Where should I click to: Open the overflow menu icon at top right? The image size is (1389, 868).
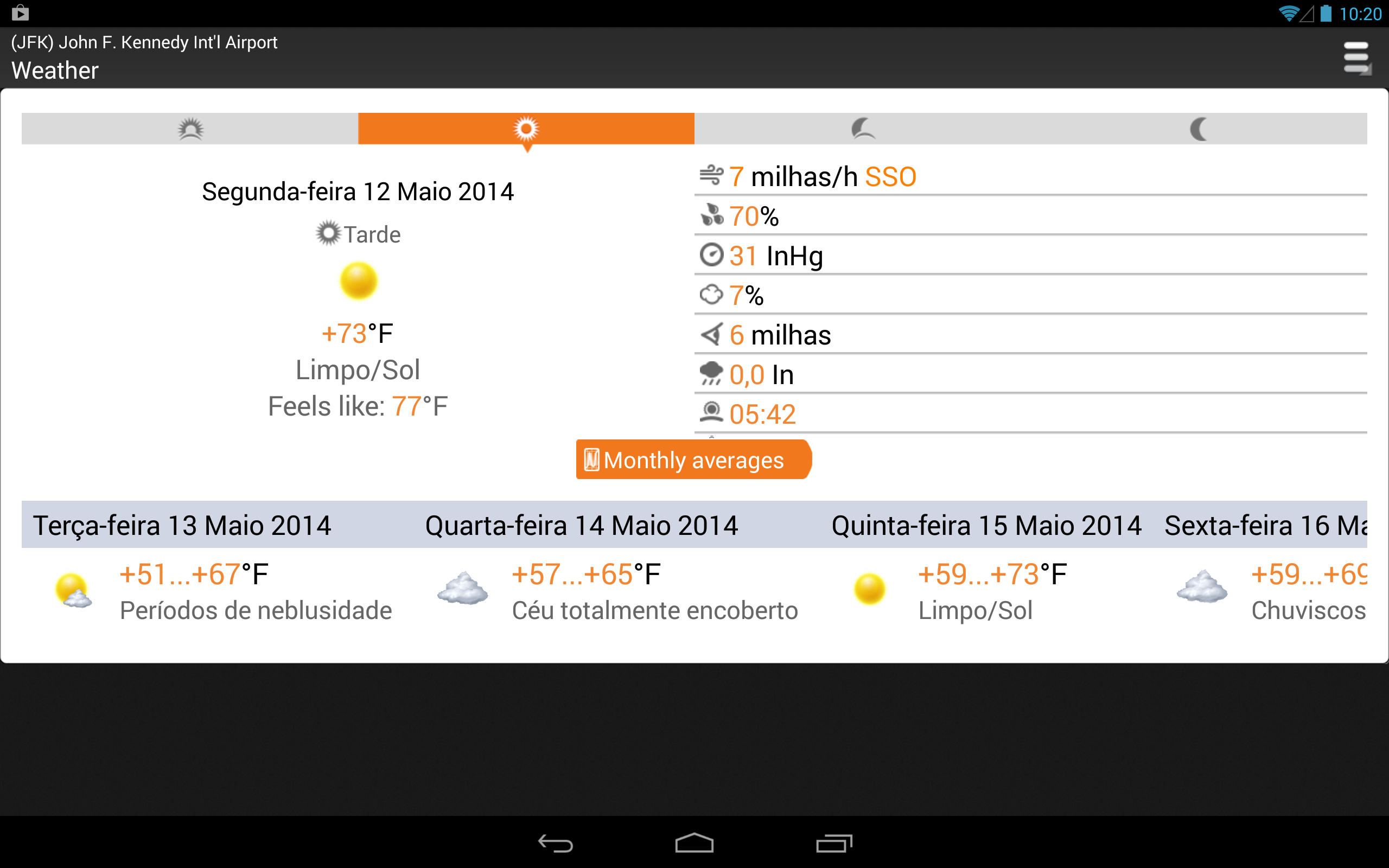(1356, 58)
